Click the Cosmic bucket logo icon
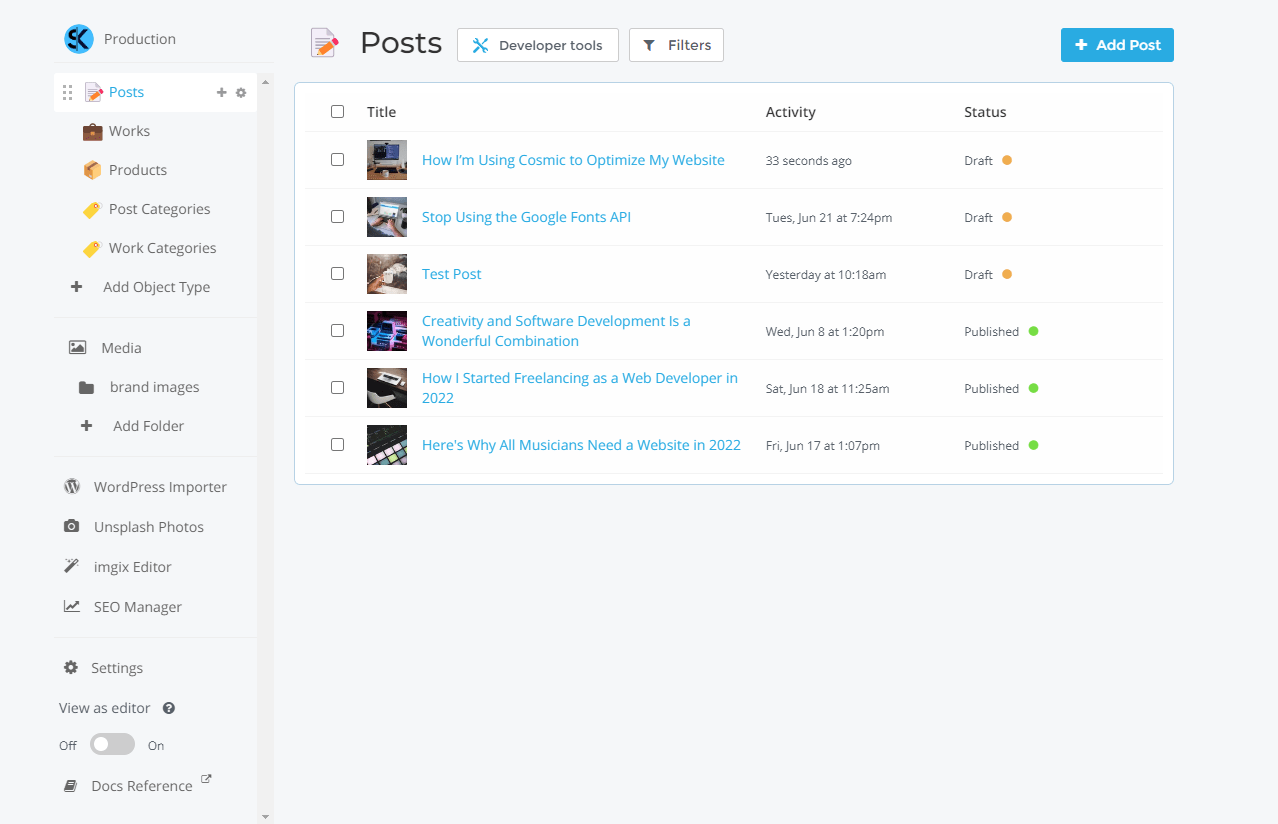The width and height of the screenshot is (1278, 824). pyautogui.click(x=79, y=39)
